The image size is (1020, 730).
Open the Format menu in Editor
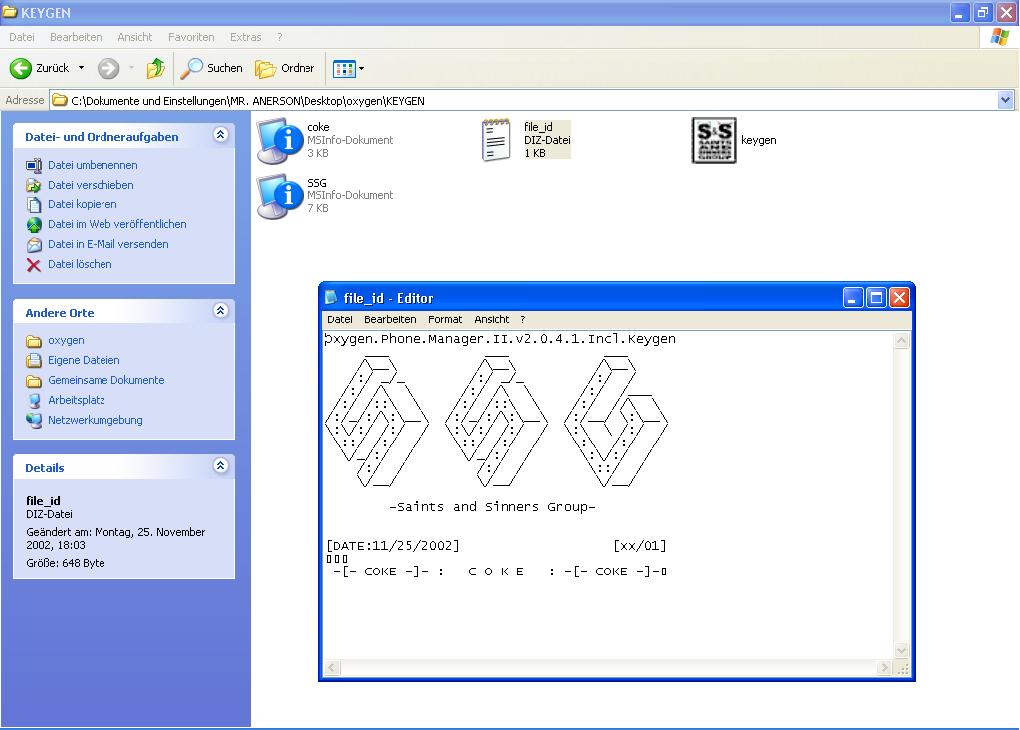445,319
